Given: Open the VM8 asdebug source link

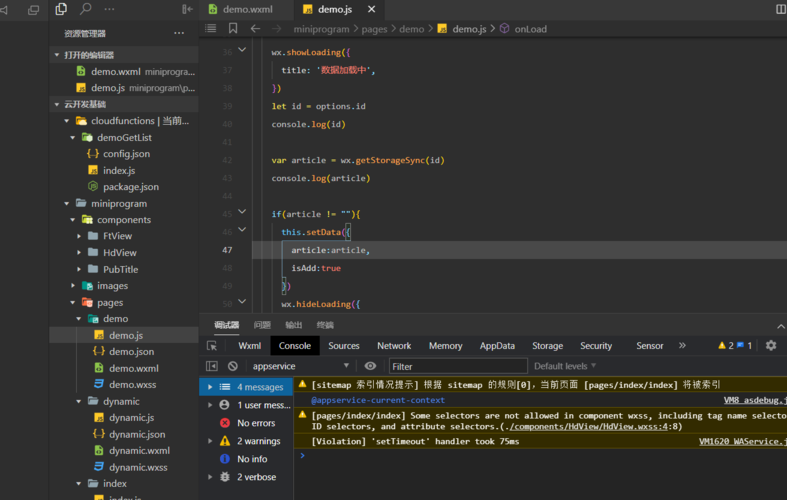Looking at the screenshot, I should click(x=755, y=400).
